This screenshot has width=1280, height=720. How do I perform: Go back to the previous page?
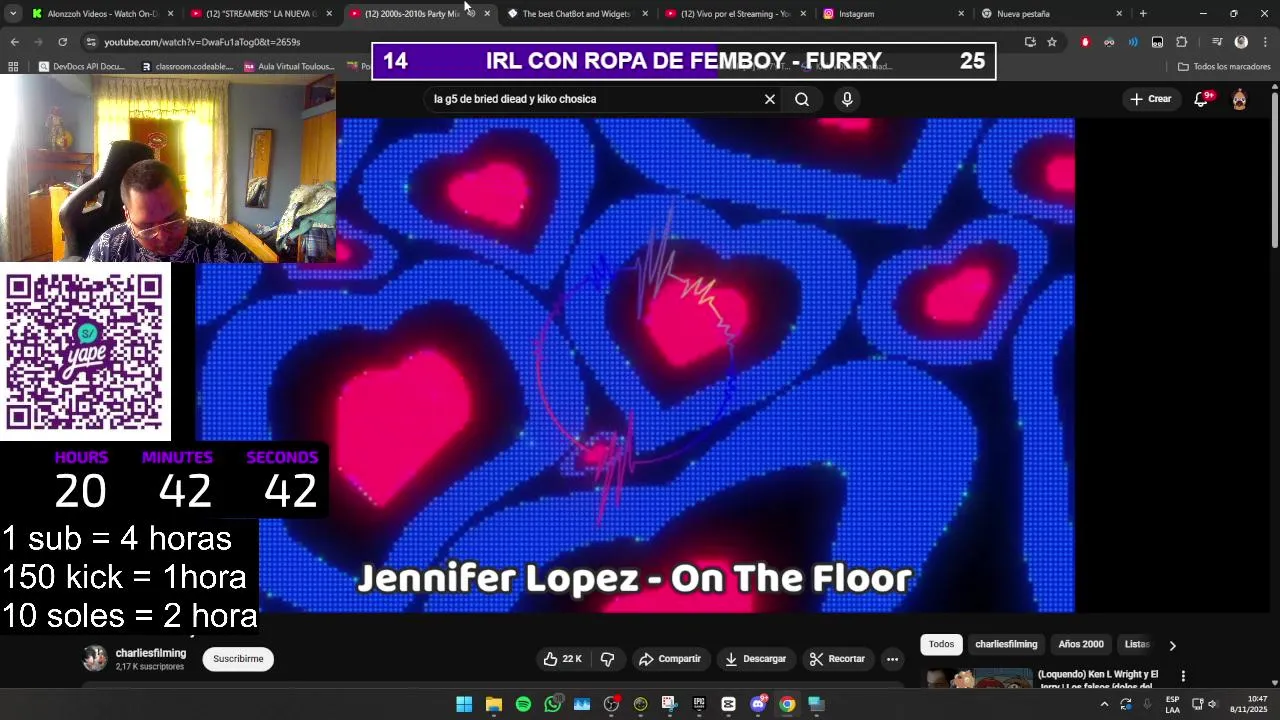coord(14,42)
